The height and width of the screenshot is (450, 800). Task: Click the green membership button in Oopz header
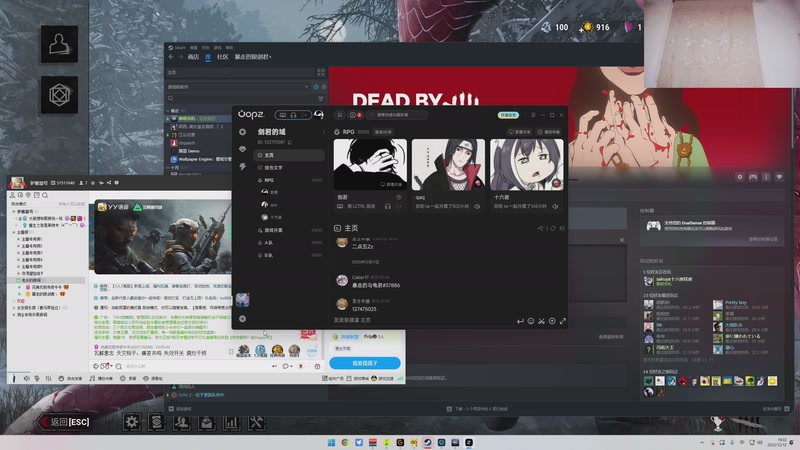508,115
